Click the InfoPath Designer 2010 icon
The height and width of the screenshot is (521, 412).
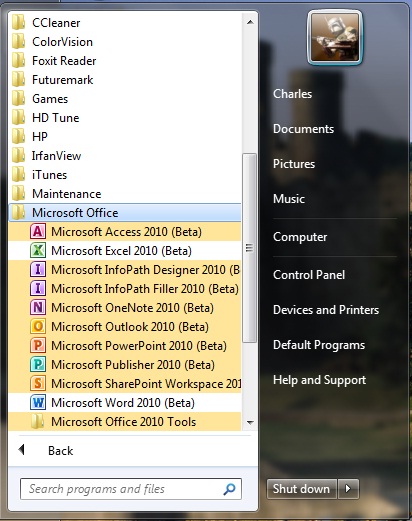click(38, 269)
